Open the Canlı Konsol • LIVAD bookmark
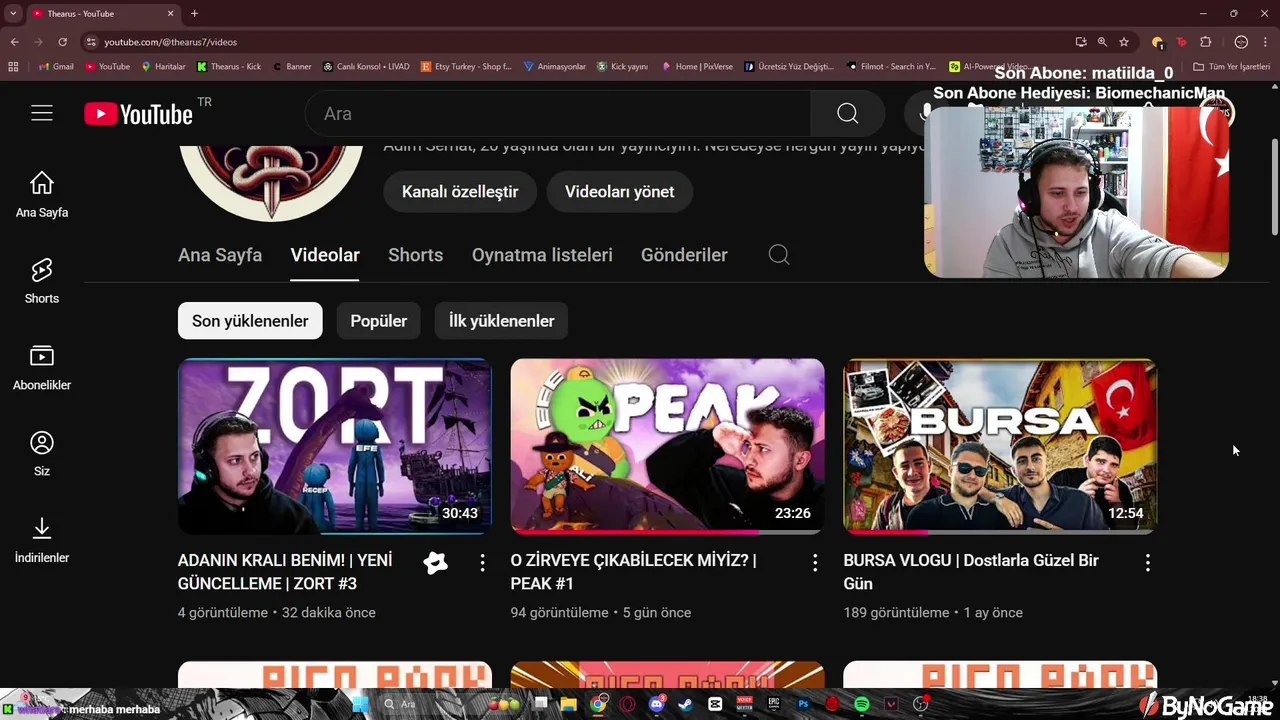The height and width of the screenshot is (720, 1280). (x=366, y=67)
